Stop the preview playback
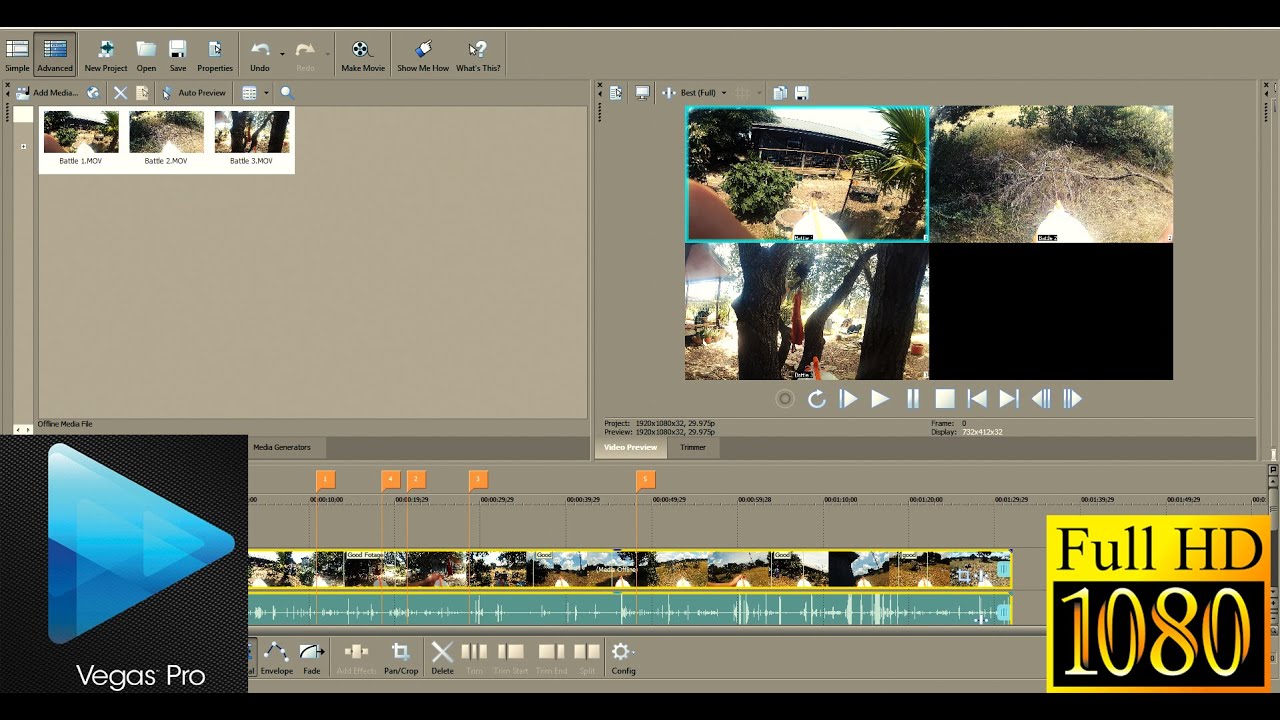 coord(945,399)
